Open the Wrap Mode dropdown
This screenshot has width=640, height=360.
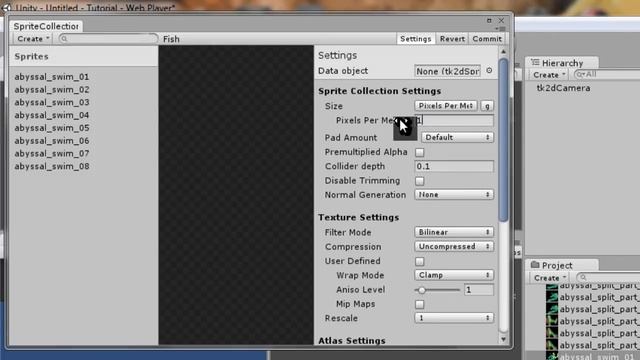click(x=454, y=275)
